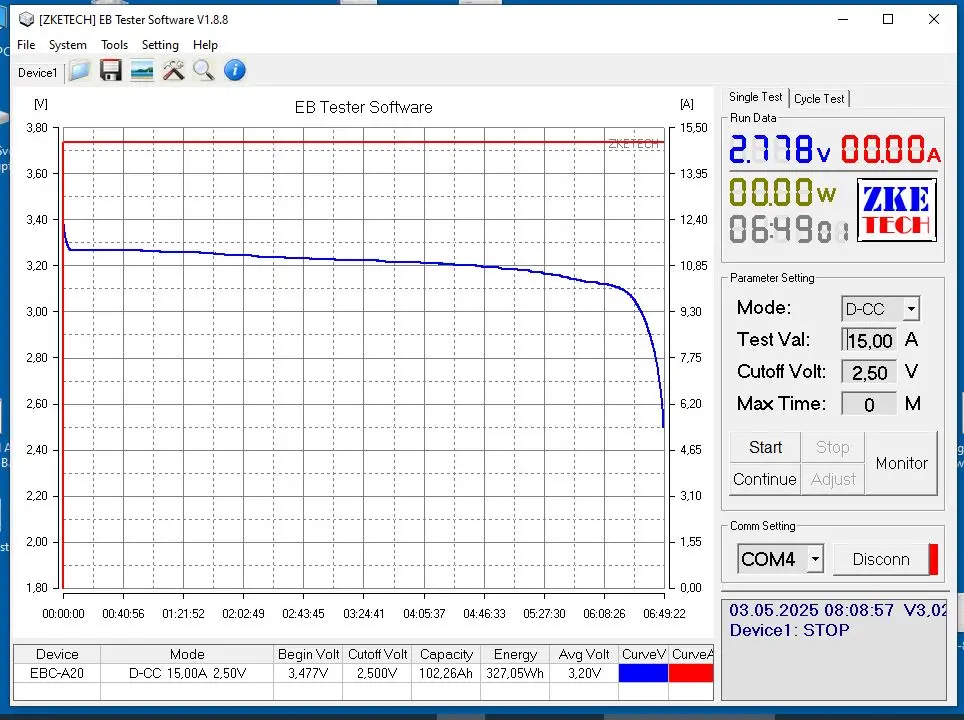Click the Monitor button
964x720 pixels.
pos(901,463)
